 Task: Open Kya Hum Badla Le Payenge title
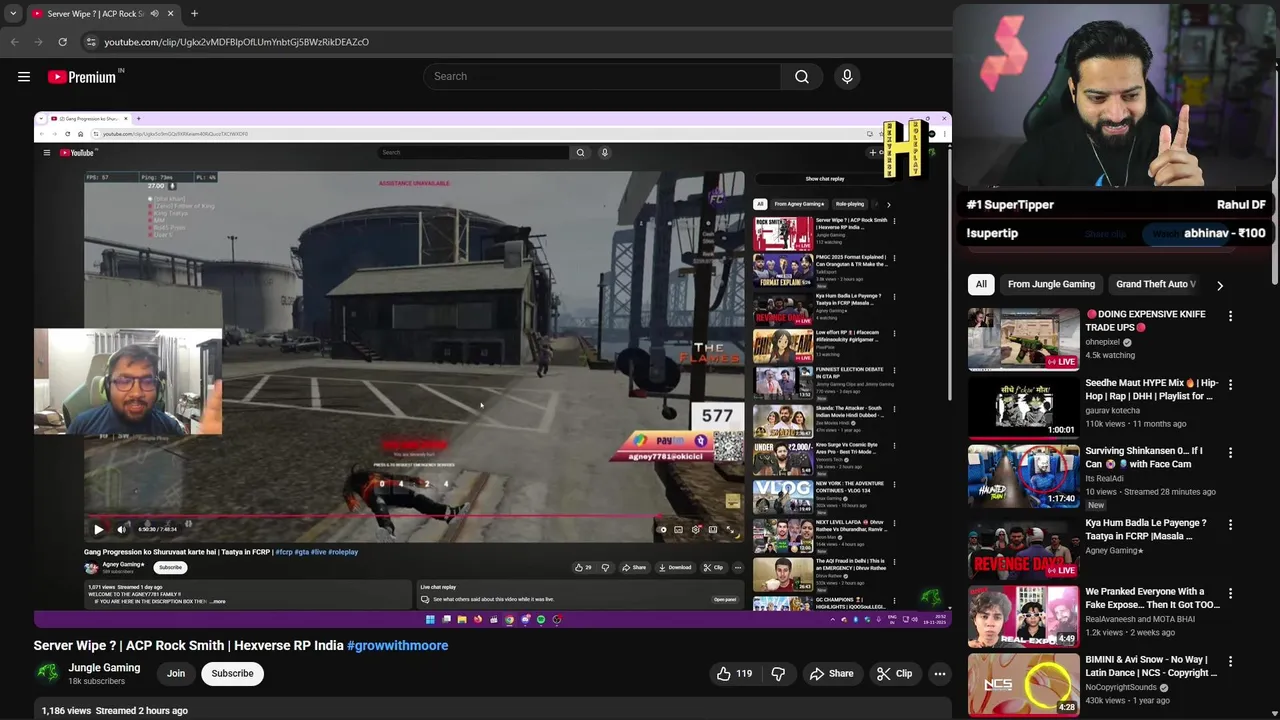(1146, 530)
